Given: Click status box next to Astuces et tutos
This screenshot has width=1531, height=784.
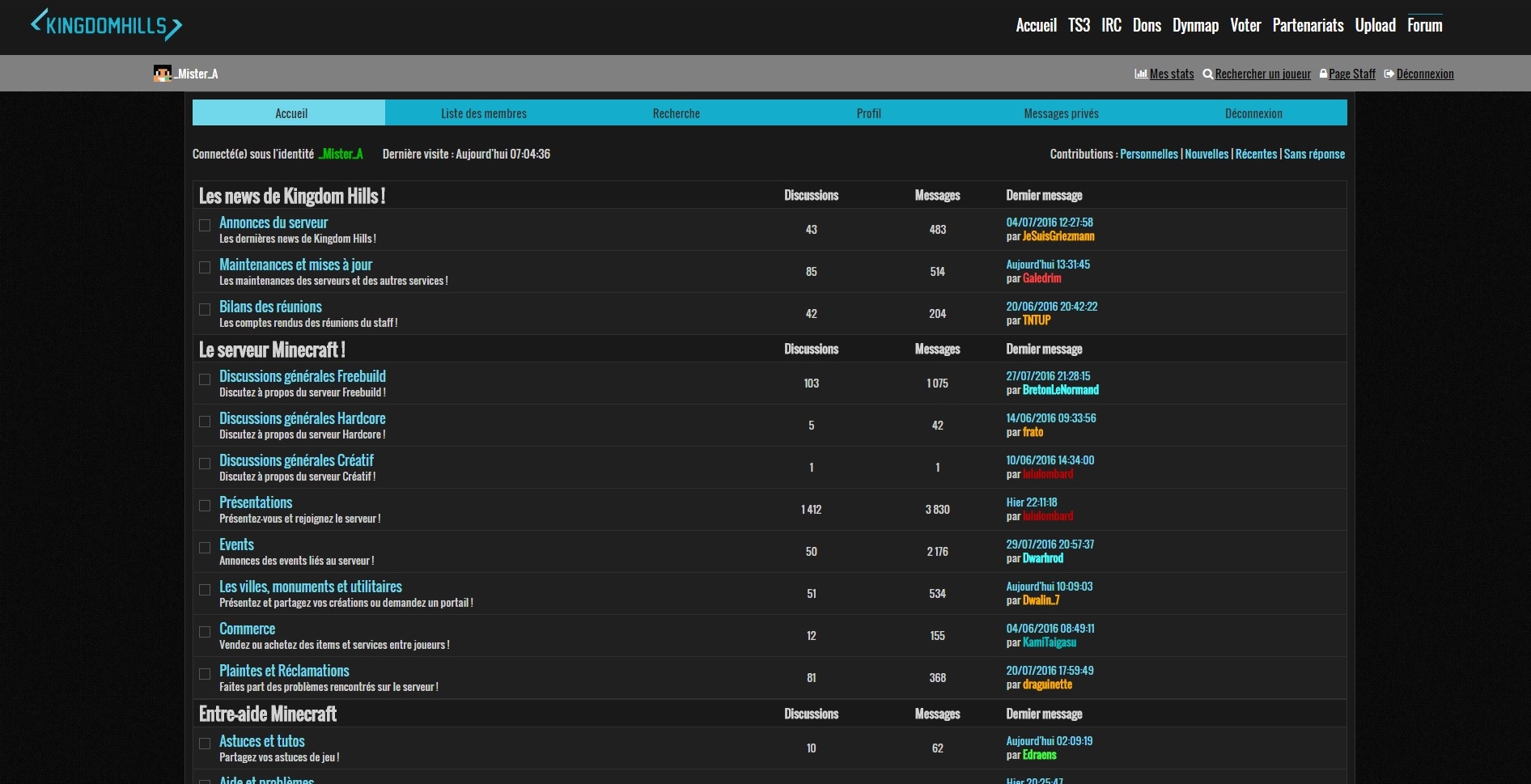Looking at the screenshot, I should 205,744.
